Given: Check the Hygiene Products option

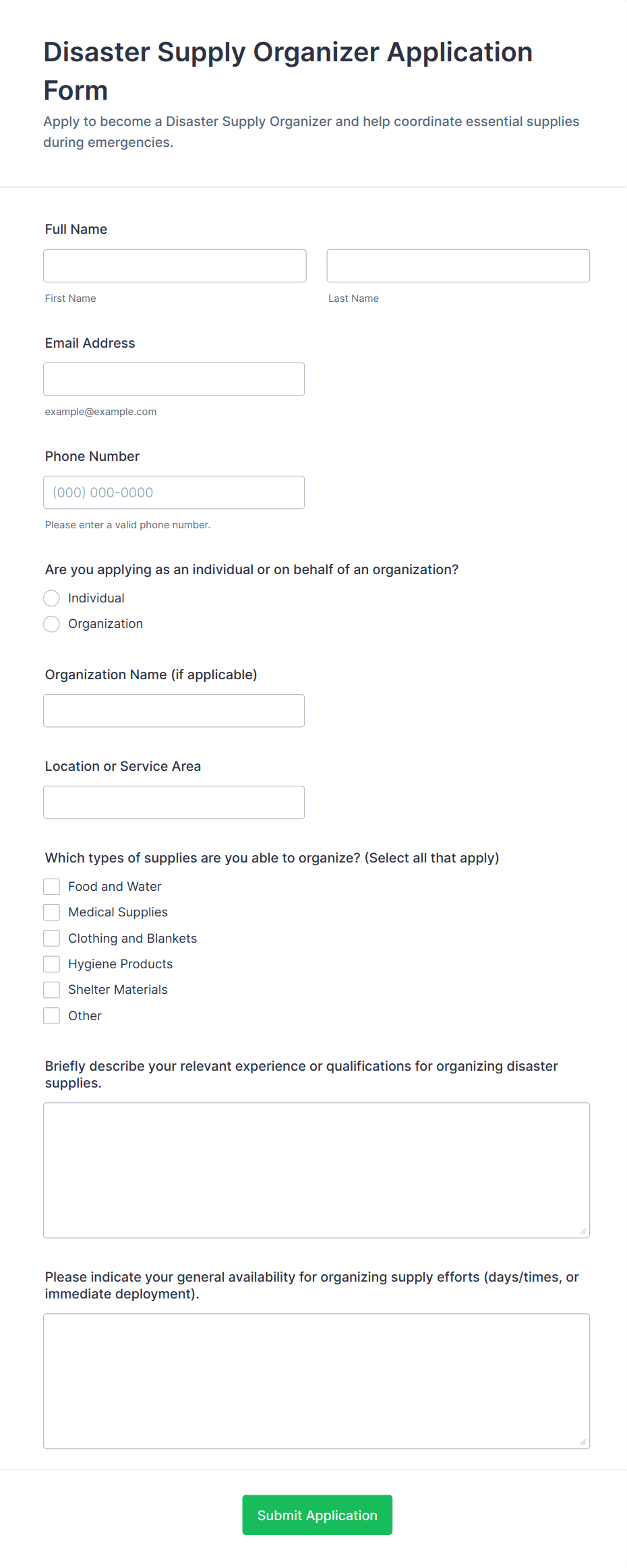Looking at the screenshot, I should 51,964.
